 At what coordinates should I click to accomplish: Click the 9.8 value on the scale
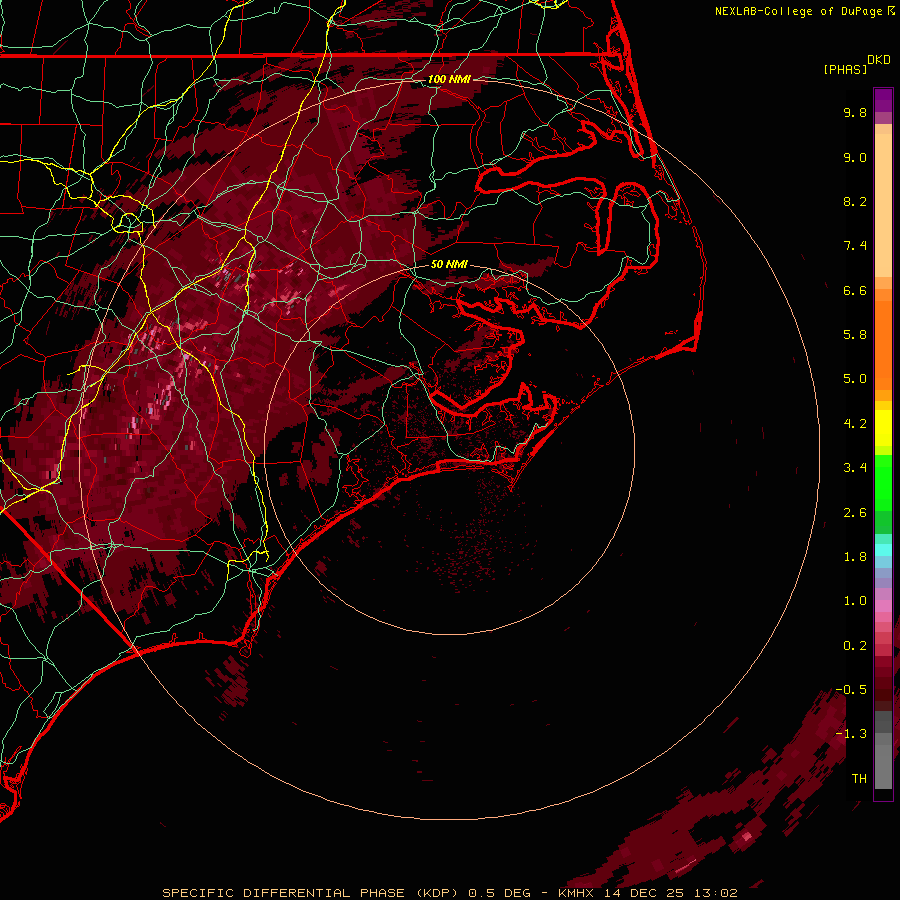[855, 112]
